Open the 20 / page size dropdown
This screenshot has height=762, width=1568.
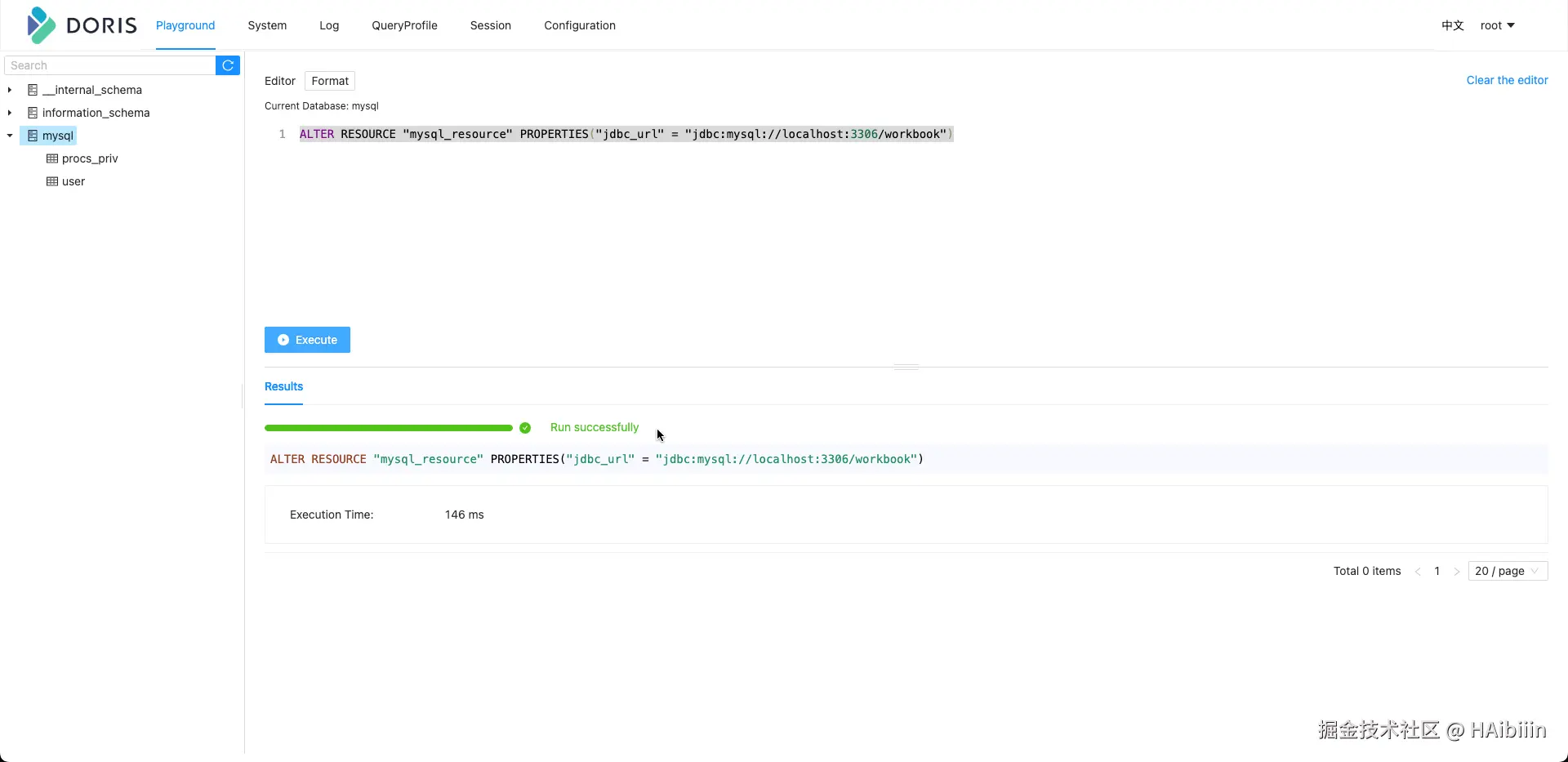(x=1508, y=571)
